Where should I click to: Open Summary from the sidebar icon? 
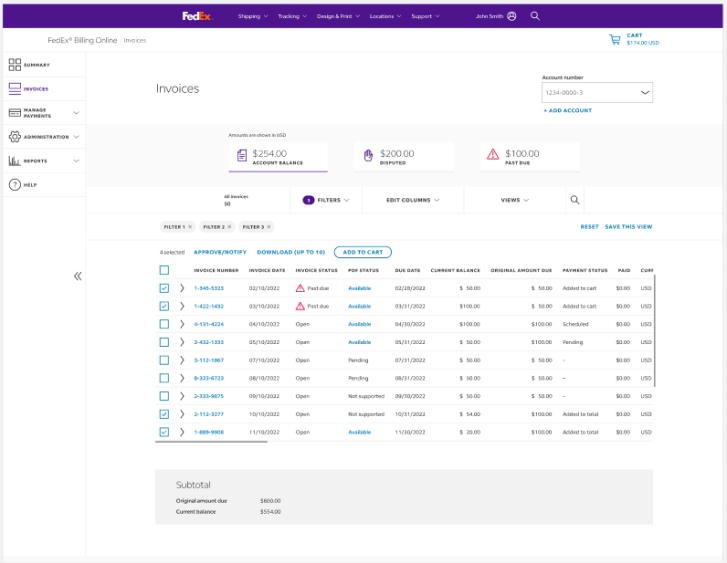[15, 65]
